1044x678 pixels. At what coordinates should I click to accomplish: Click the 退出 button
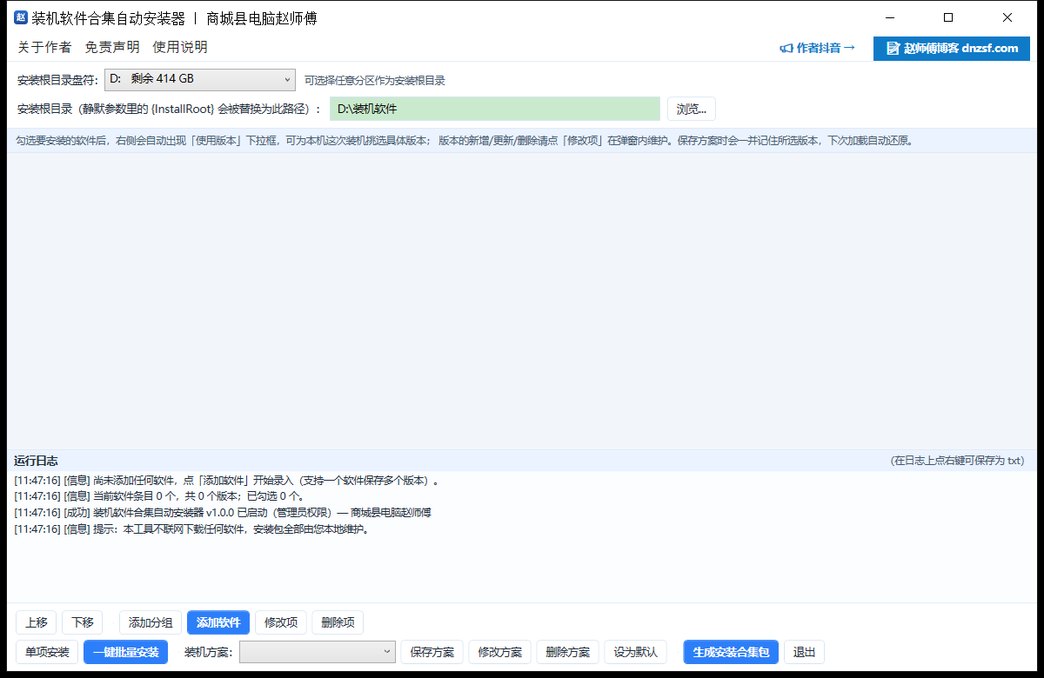pos(804,652)
